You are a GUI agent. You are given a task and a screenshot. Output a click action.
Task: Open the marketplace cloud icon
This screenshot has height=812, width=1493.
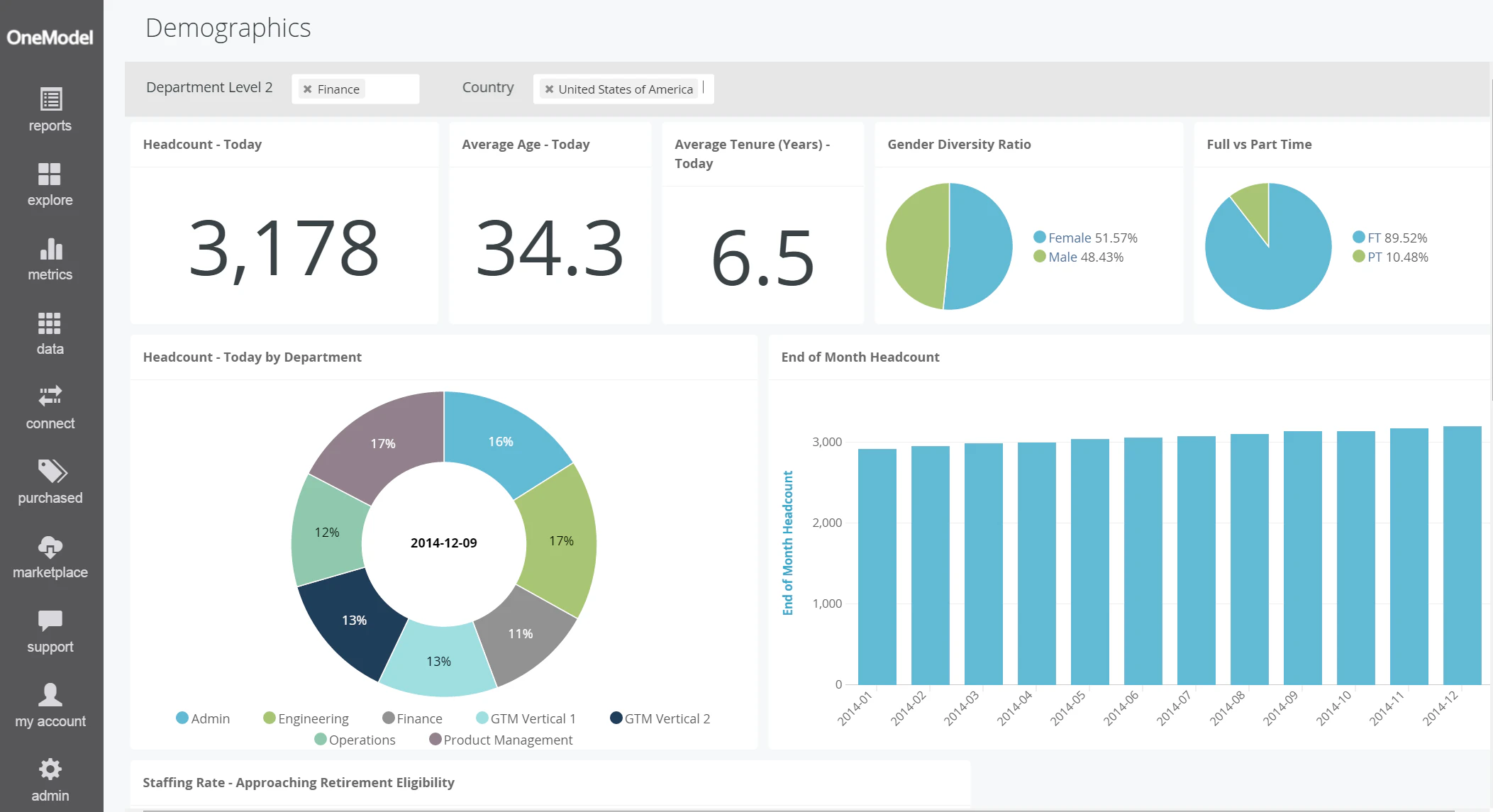[x=50, y=547]
